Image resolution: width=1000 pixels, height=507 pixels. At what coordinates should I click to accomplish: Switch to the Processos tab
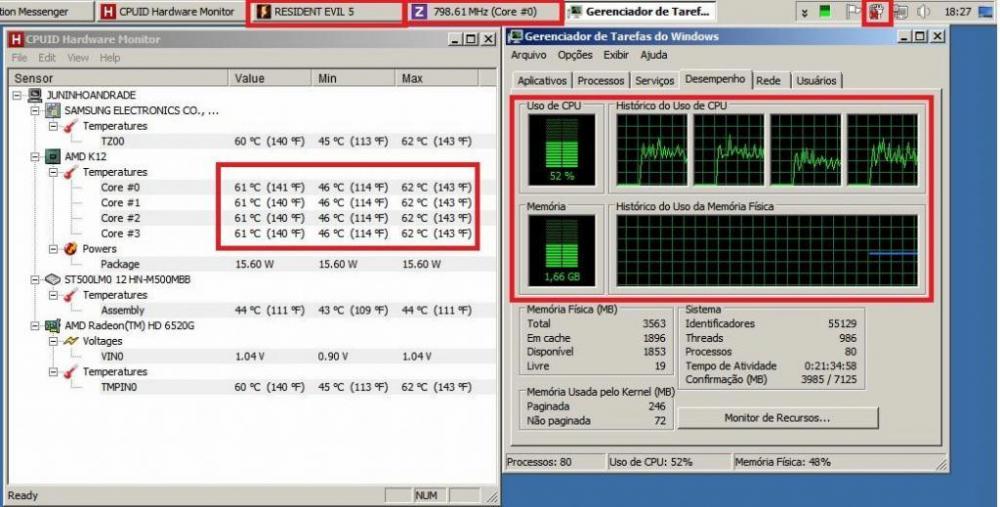coord(601,81)
